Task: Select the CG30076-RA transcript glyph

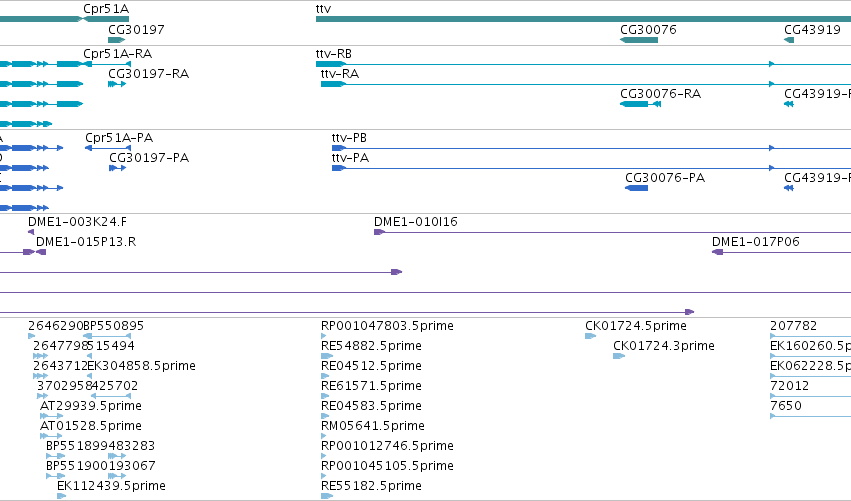Action: (x=640, y=104)
